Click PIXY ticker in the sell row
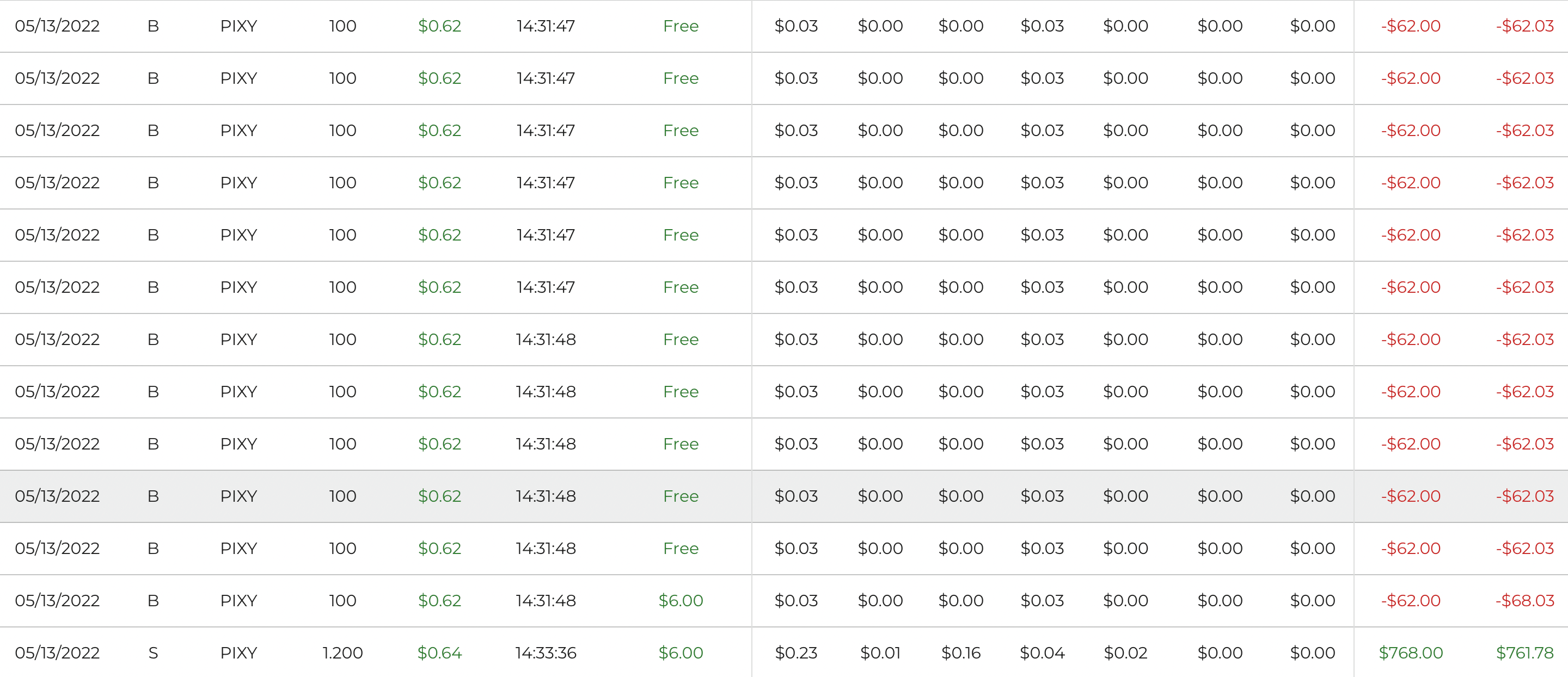The height and width of the screenshot is (677, 1568). tap(238, 653)
